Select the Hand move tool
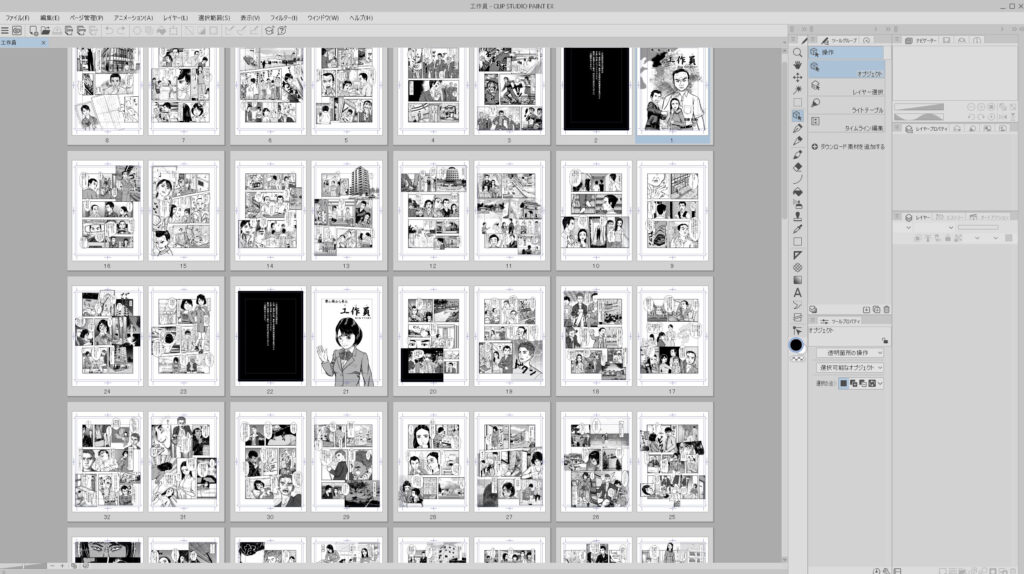Screen dimensions: 1024x574 (797, 65)
